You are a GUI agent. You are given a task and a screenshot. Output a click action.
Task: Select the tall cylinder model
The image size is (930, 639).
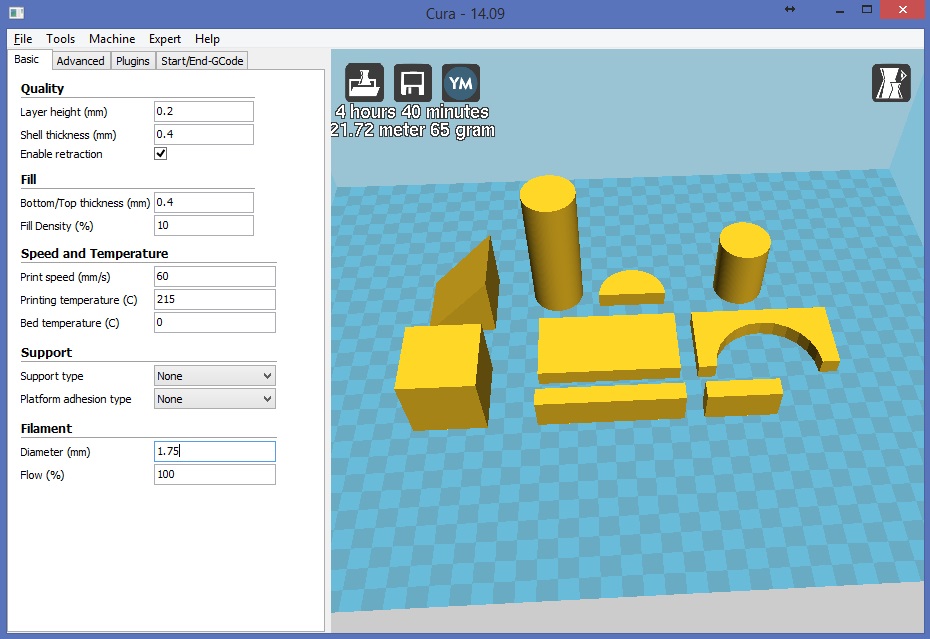[x=551, y=243]
